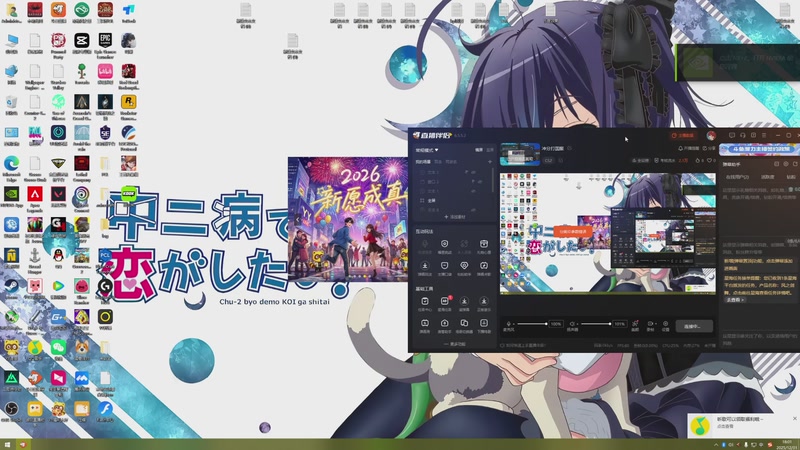Click the user avatar in streaming app title bar
This screenshot has width=800, height=450.
tap(711, 136)
